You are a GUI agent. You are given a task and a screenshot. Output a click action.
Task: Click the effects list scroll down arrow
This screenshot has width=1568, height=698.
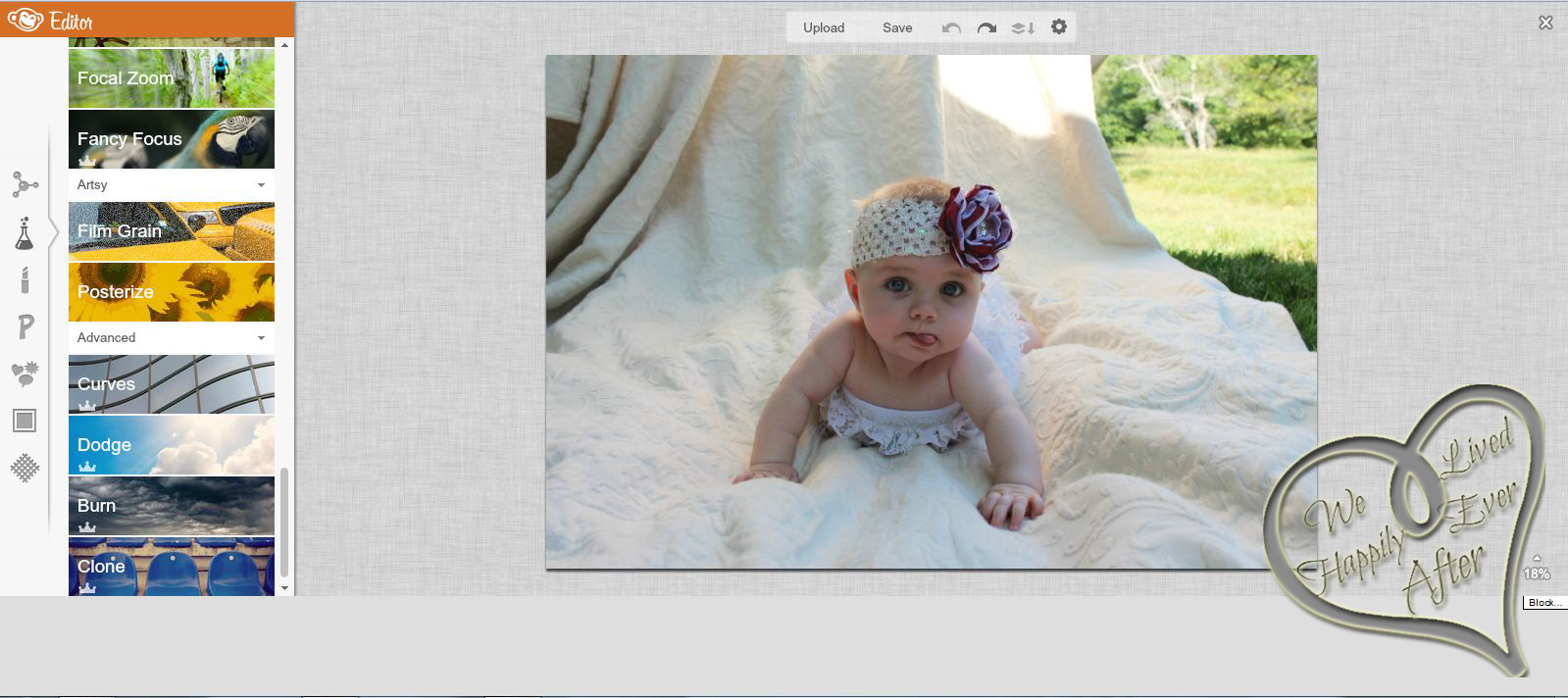[x=284, y=588]
